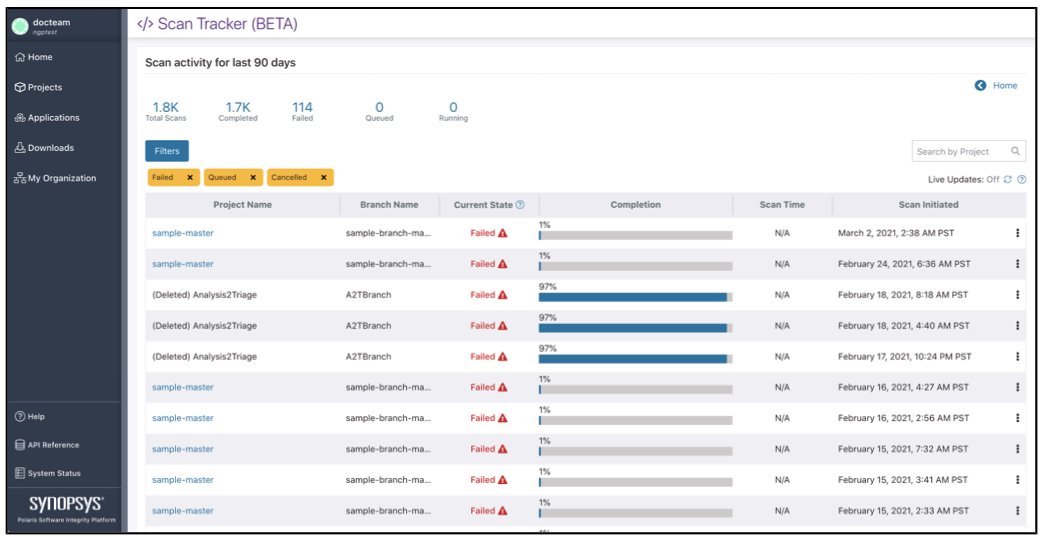The height and width of the screenshot is (537, 1040).
Task: Open actions menu for February 24 scan
Action: coord(1017,264)
